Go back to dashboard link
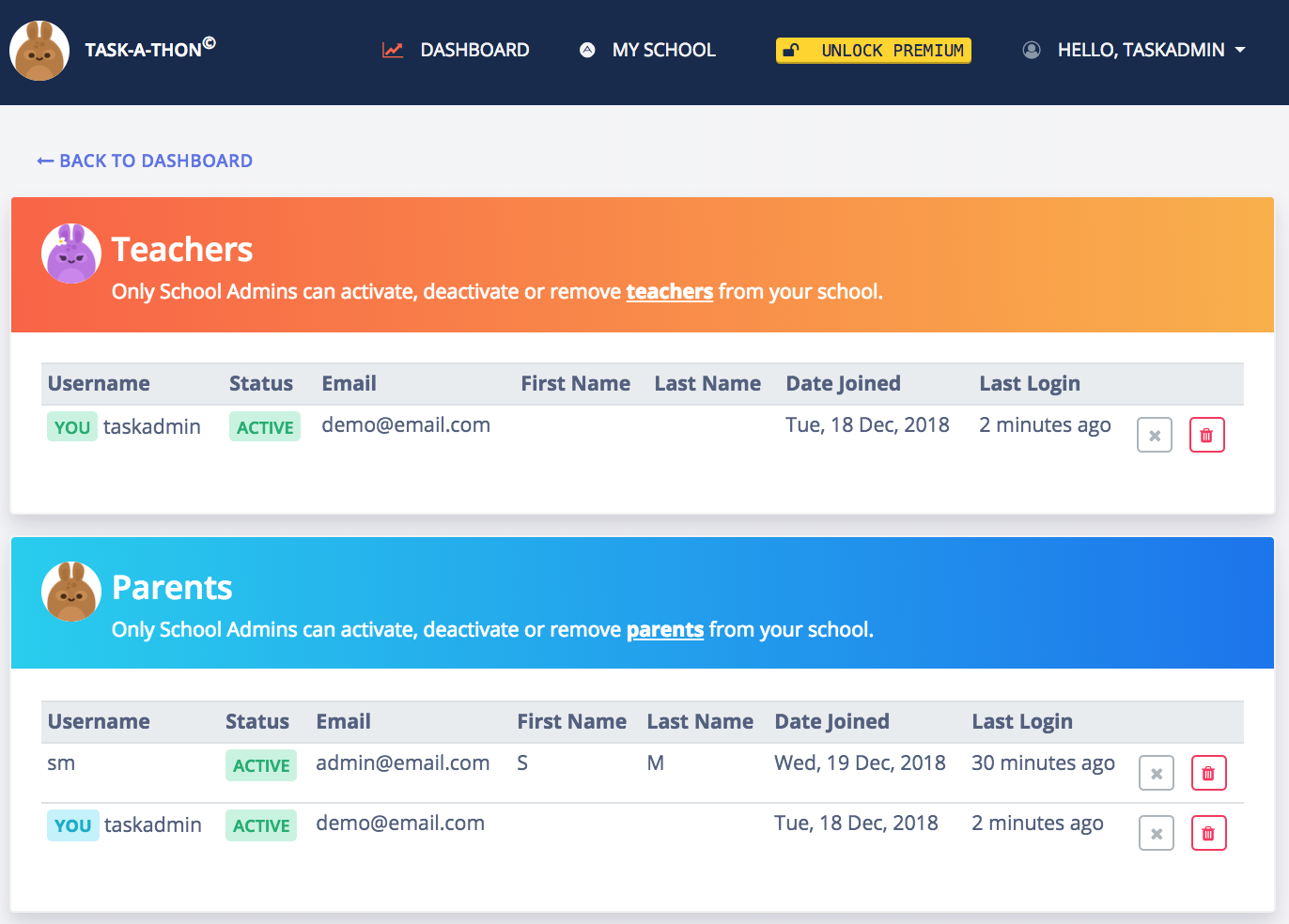The width and height of the screenshot is (1289, 924). 145,161
